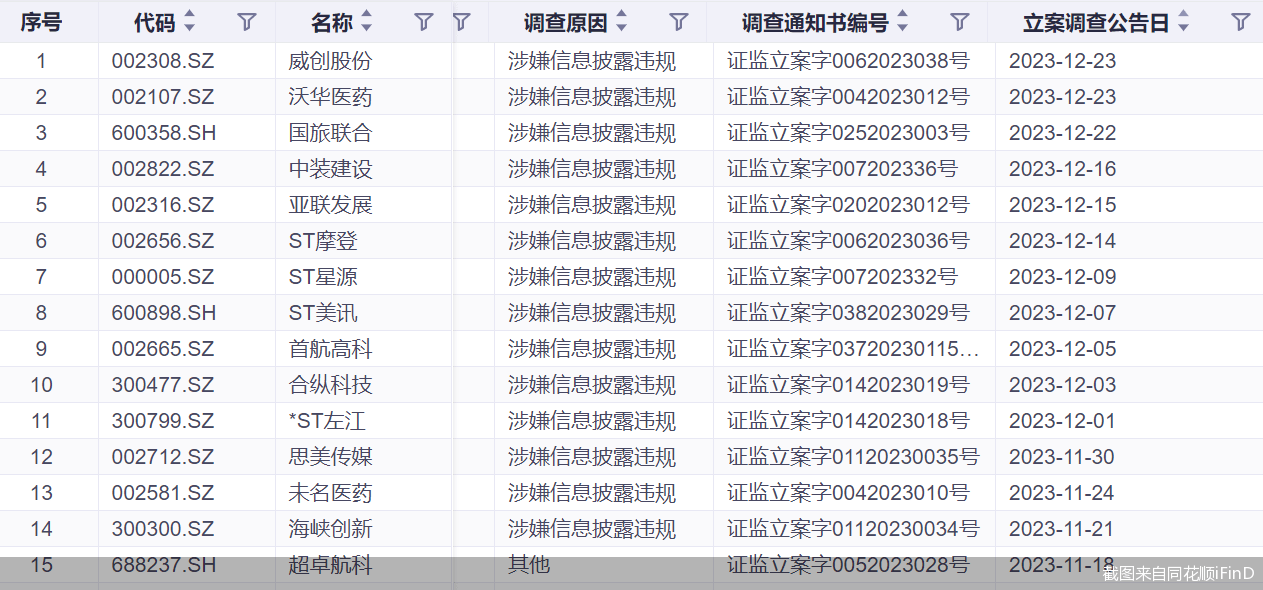Click the sort arrows beside 名称
This screenshot has width=1263, height=590.
tap(366, 21)
